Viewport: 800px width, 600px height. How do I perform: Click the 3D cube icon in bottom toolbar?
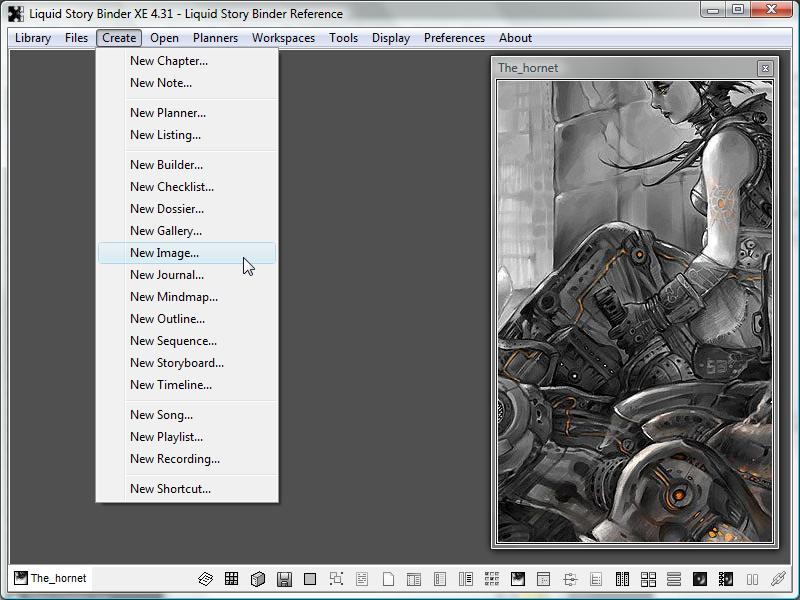pyautogui.click(x=257, y=579)
